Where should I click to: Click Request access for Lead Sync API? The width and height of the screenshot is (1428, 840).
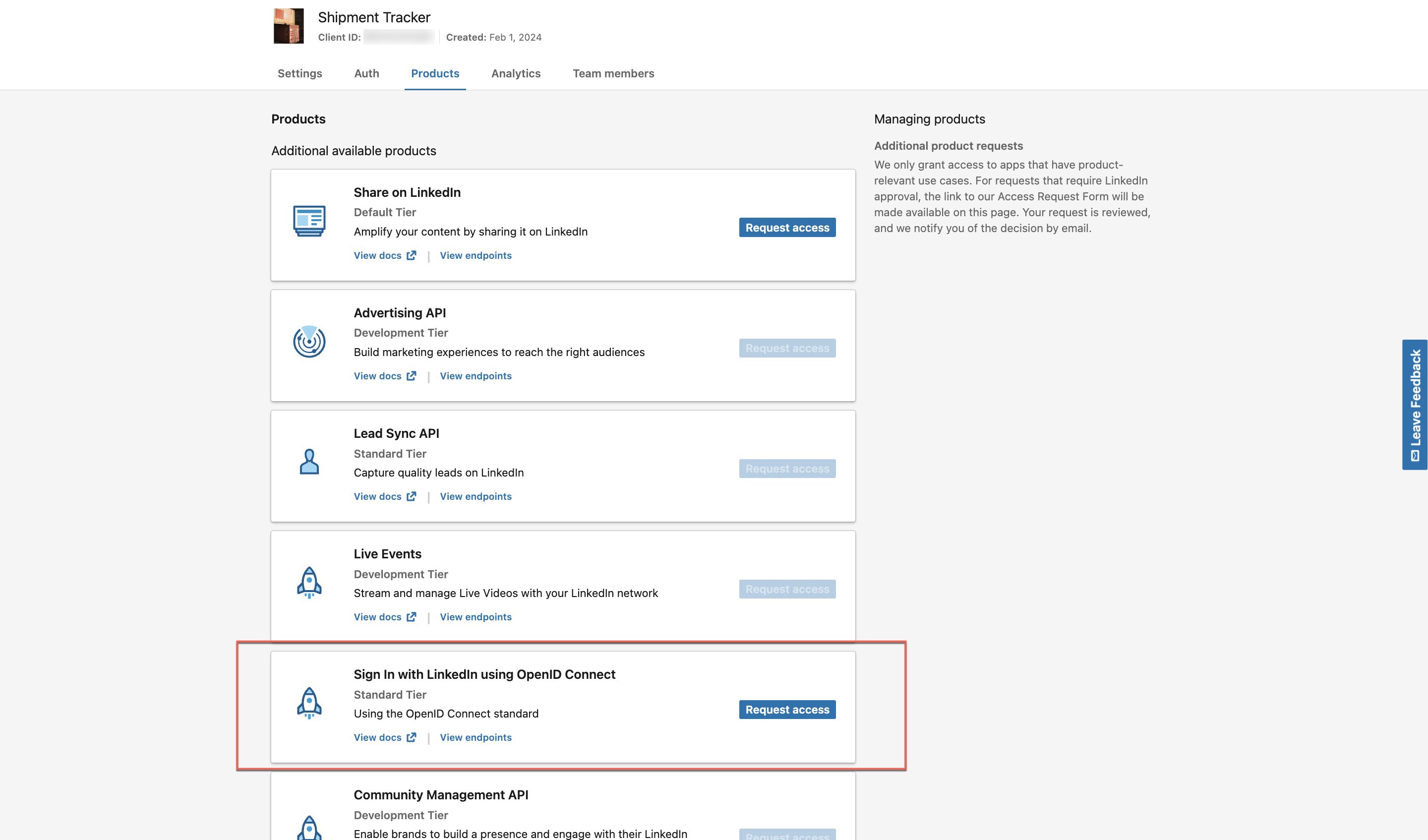[787, 469]
